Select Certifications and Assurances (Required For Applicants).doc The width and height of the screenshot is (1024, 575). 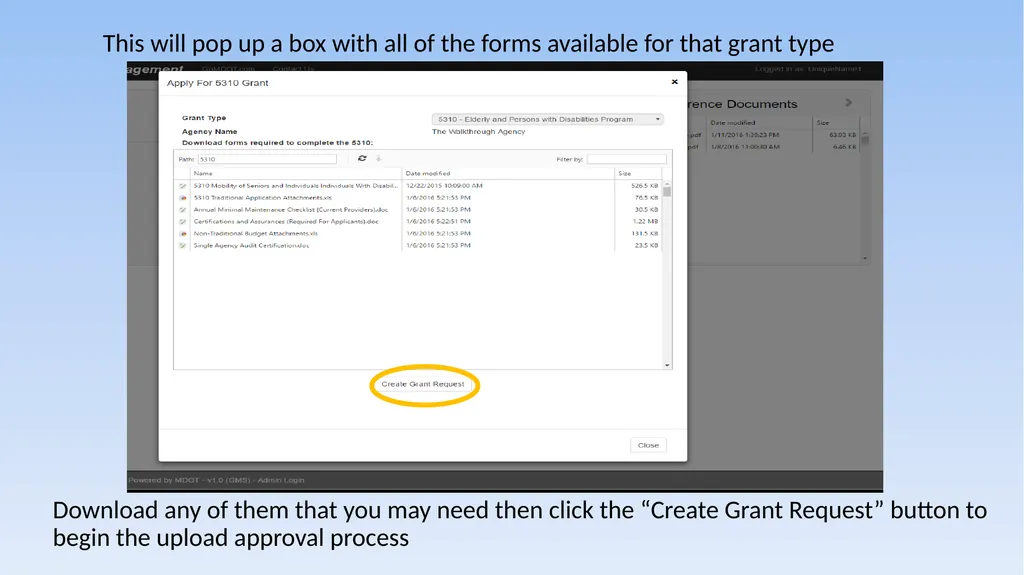point(286,222)
